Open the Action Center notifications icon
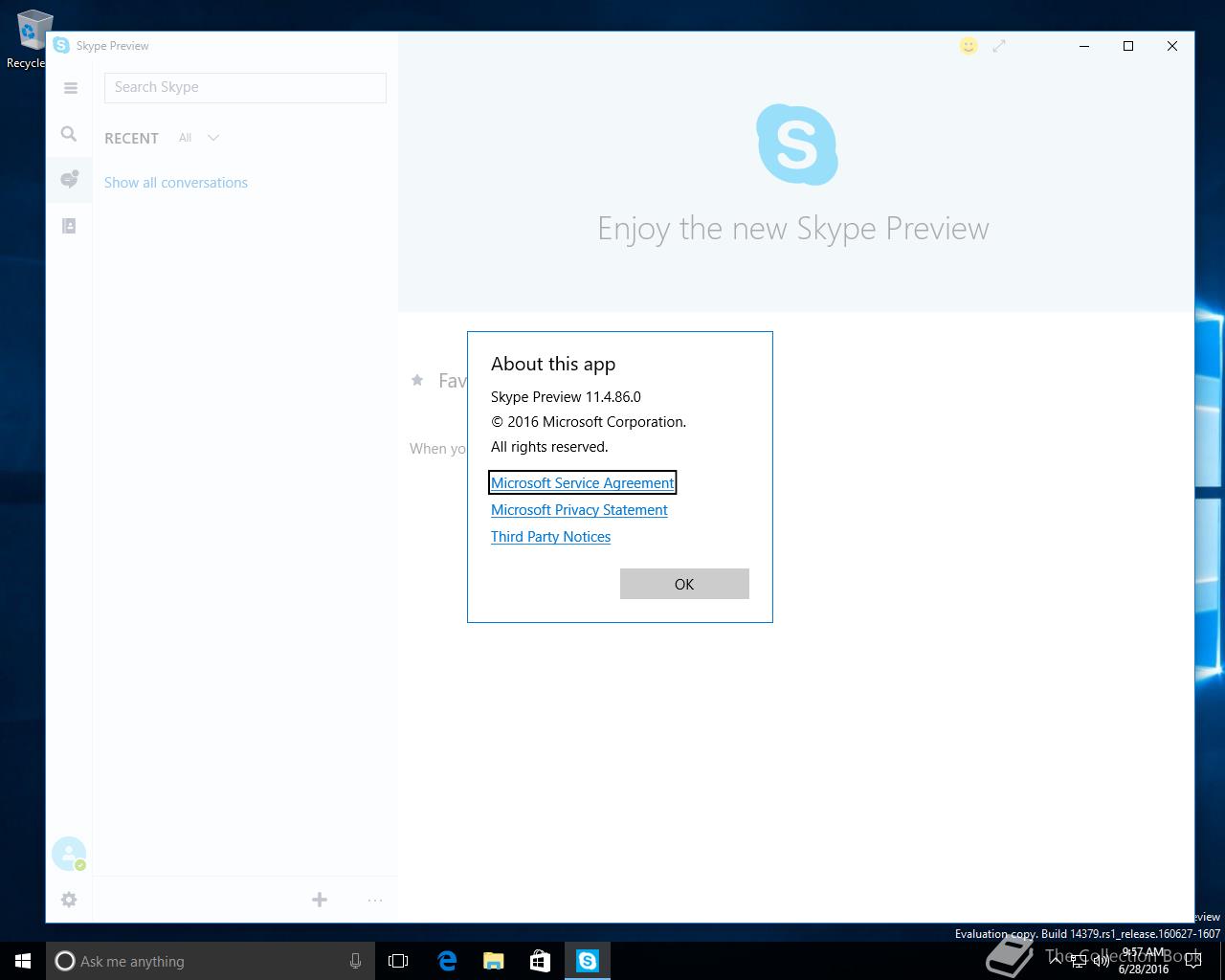The width and height of the screenshot is (1225, 980). (1193, 962)
